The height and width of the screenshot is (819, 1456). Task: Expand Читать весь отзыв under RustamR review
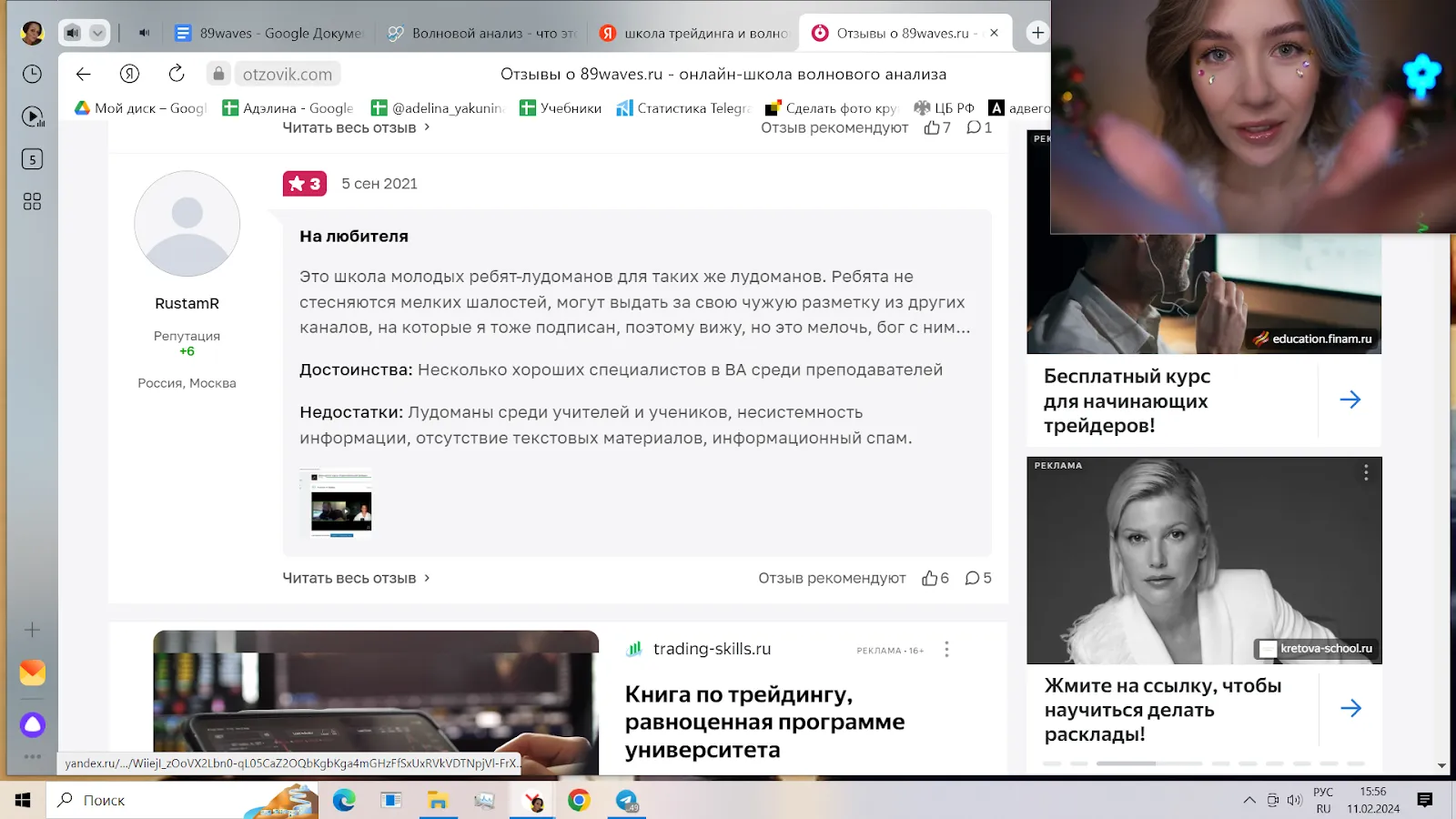point(356,578)
